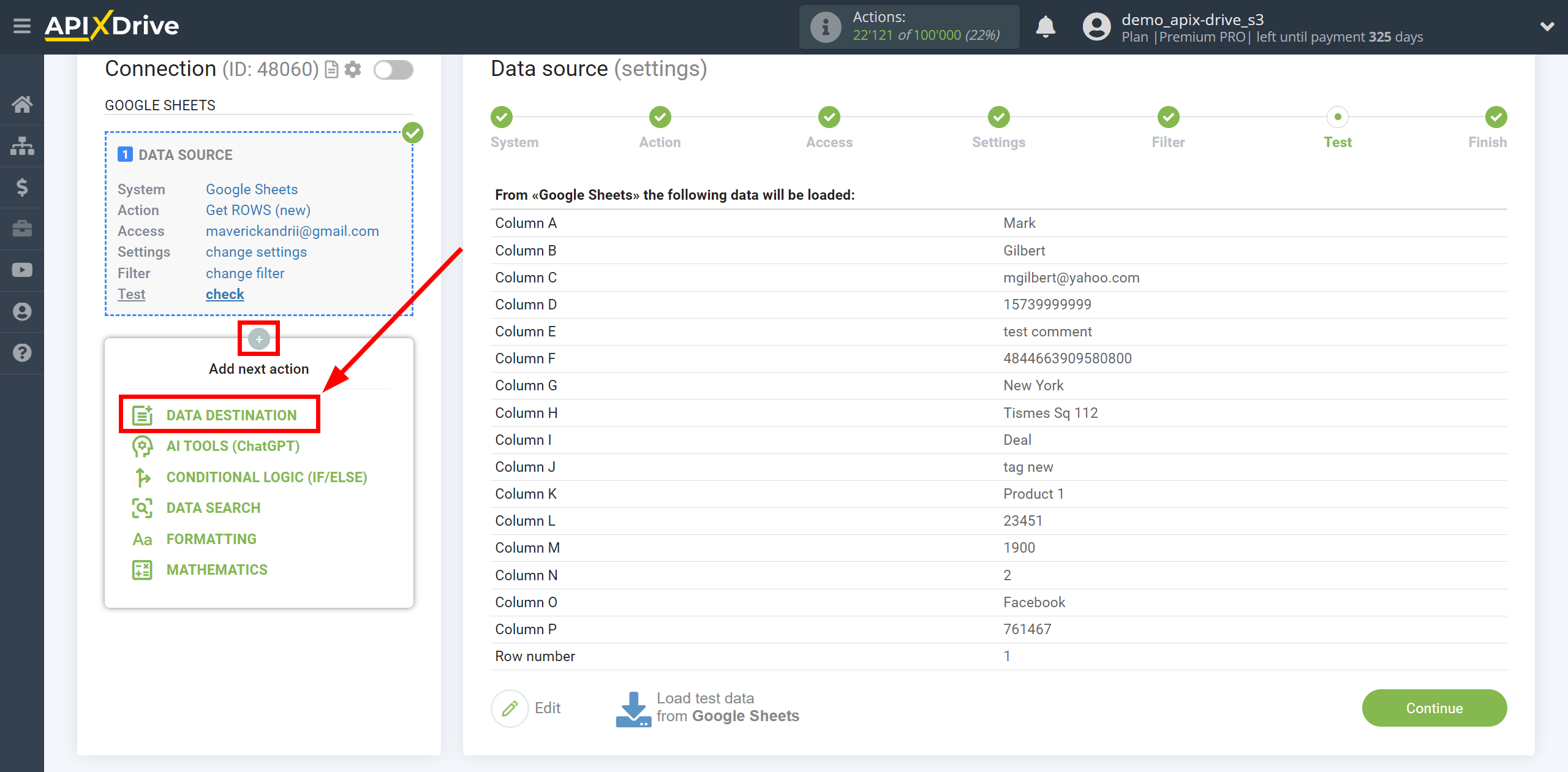The image size is (1568, 772).
Task: Open video tutorials icon in sidebar
Action: point(22,270)
